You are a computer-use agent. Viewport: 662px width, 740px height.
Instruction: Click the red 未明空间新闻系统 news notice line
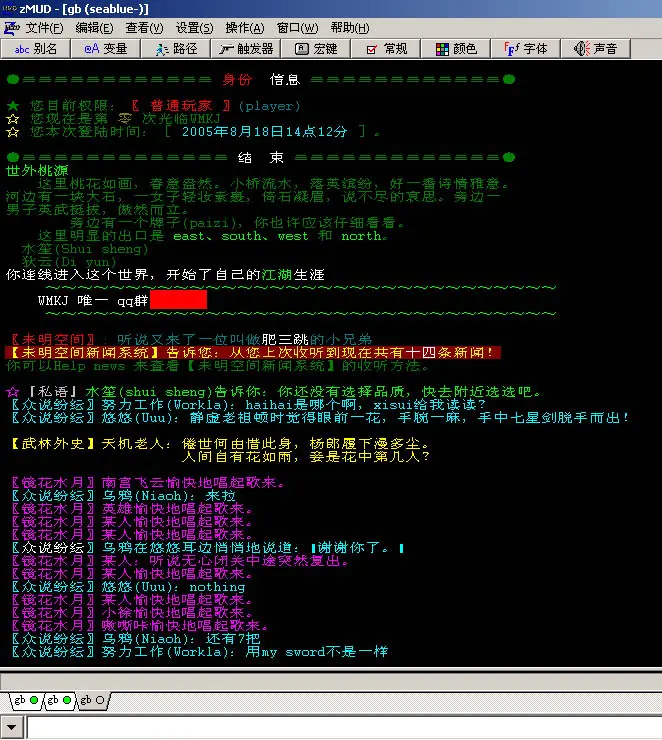253,352
